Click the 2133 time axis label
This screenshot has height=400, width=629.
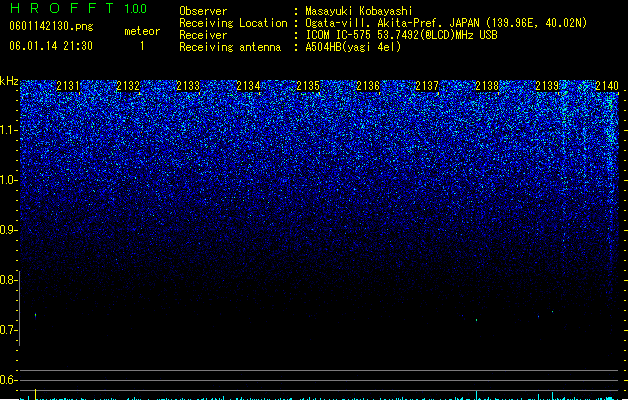tap(188, 86)
